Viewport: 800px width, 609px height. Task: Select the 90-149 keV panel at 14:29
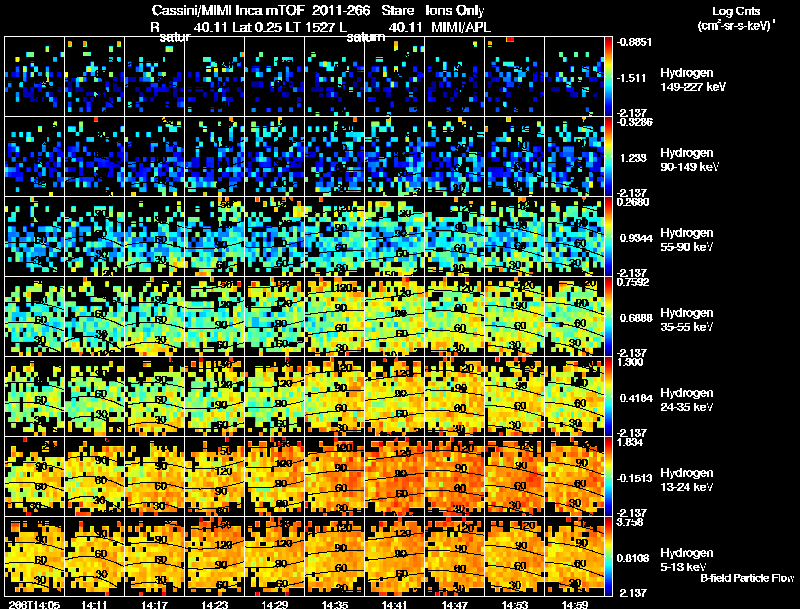pyautogui.click(x=274, y=157)
